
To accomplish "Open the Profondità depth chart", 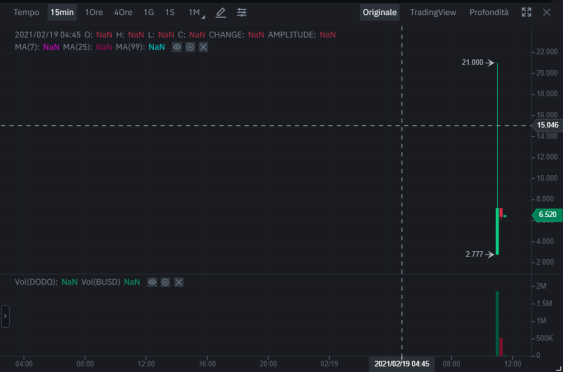I will (x=489, y=13).
